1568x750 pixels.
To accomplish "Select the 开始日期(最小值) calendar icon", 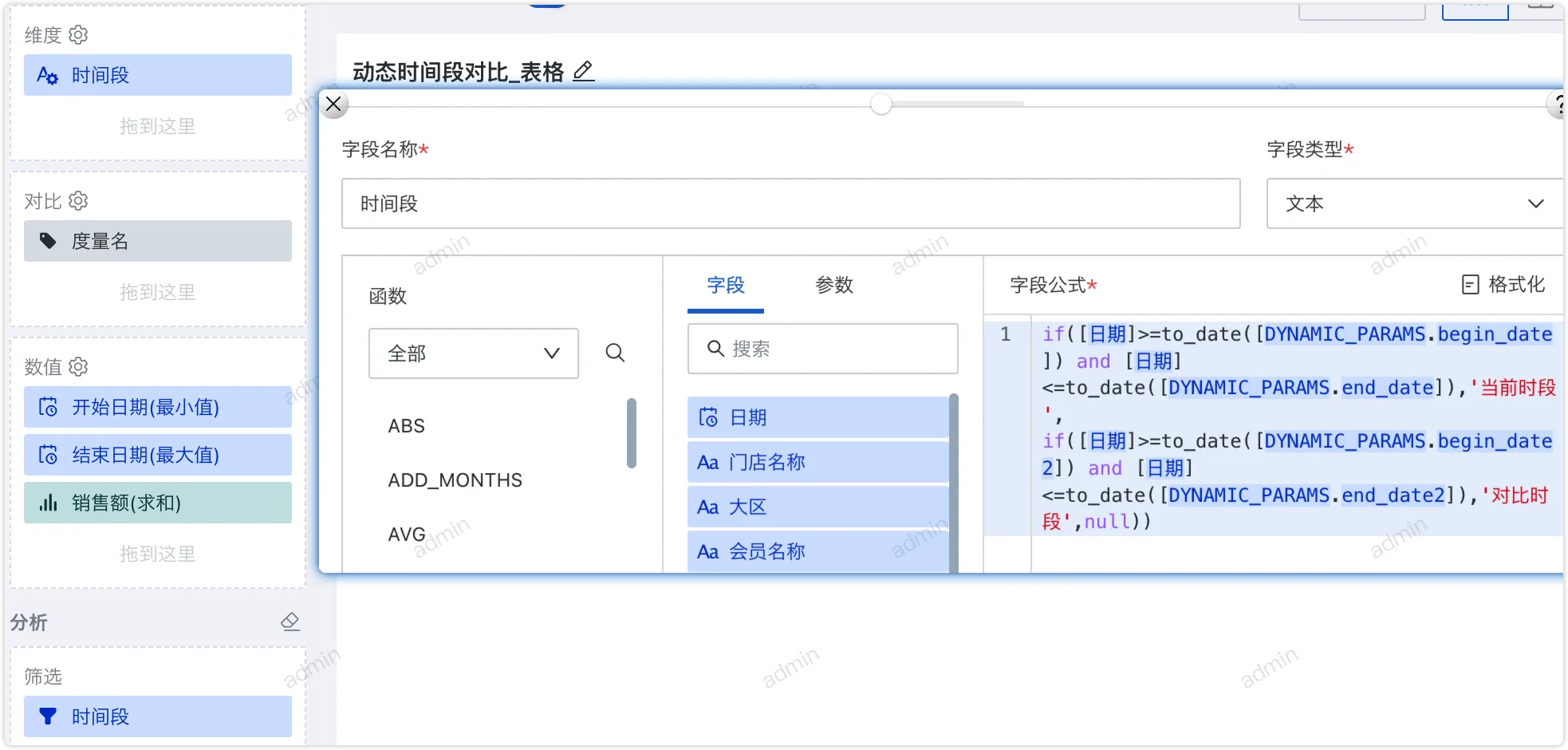I will tap(49, 407).
